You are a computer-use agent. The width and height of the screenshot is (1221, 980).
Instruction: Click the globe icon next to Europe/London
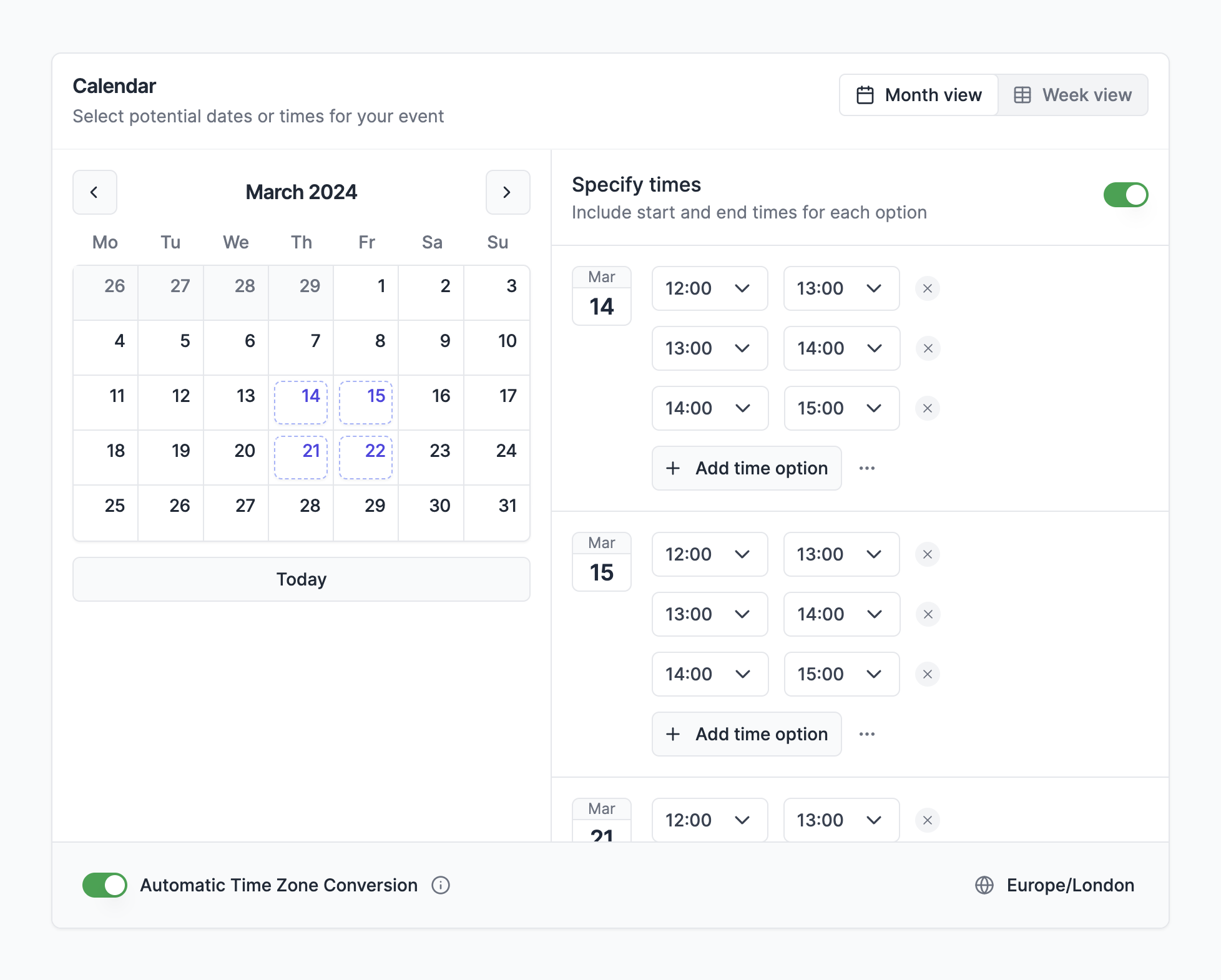coord(984,885)
